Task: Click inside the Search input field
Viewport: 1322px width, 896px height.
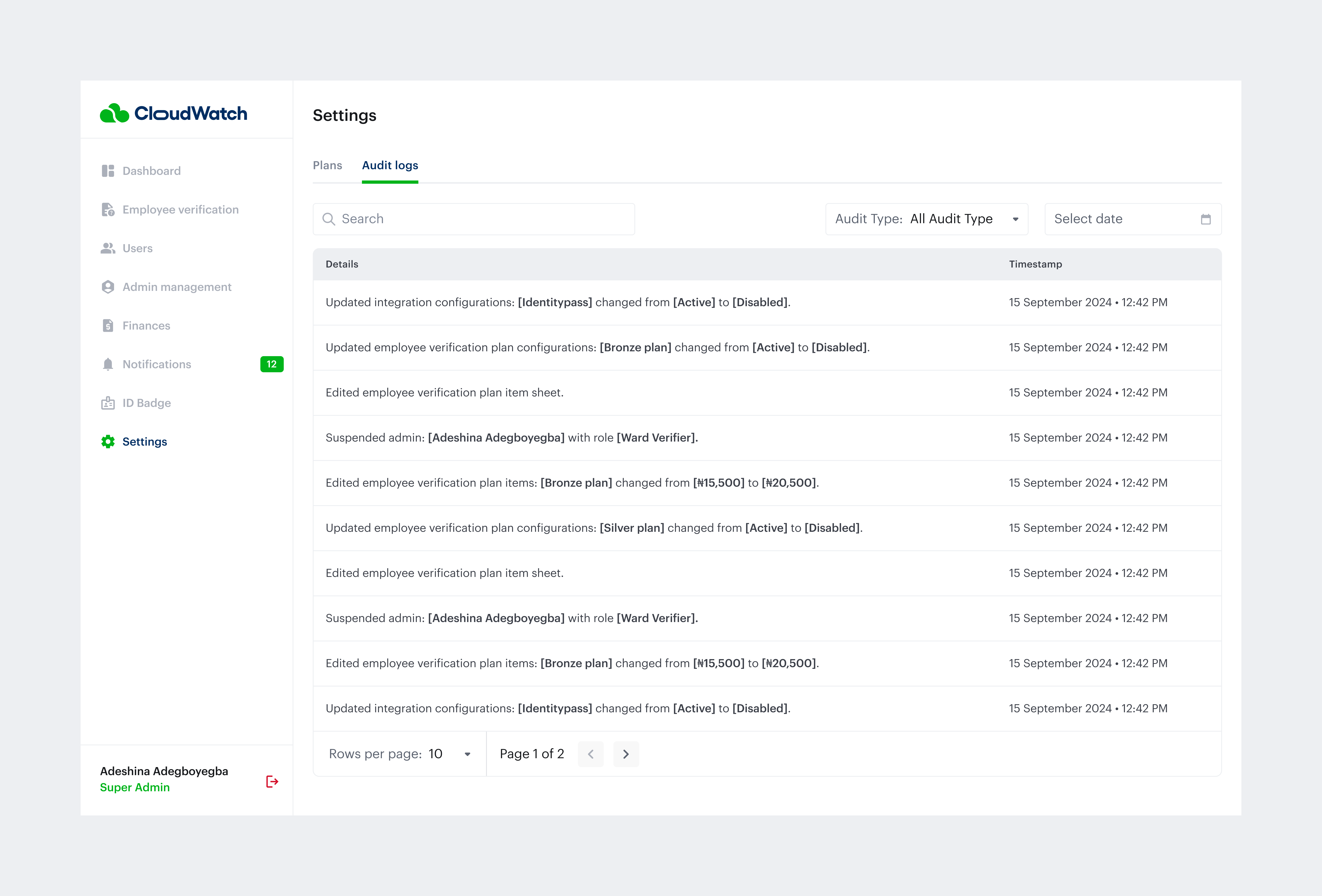Action: click(455, 219)
